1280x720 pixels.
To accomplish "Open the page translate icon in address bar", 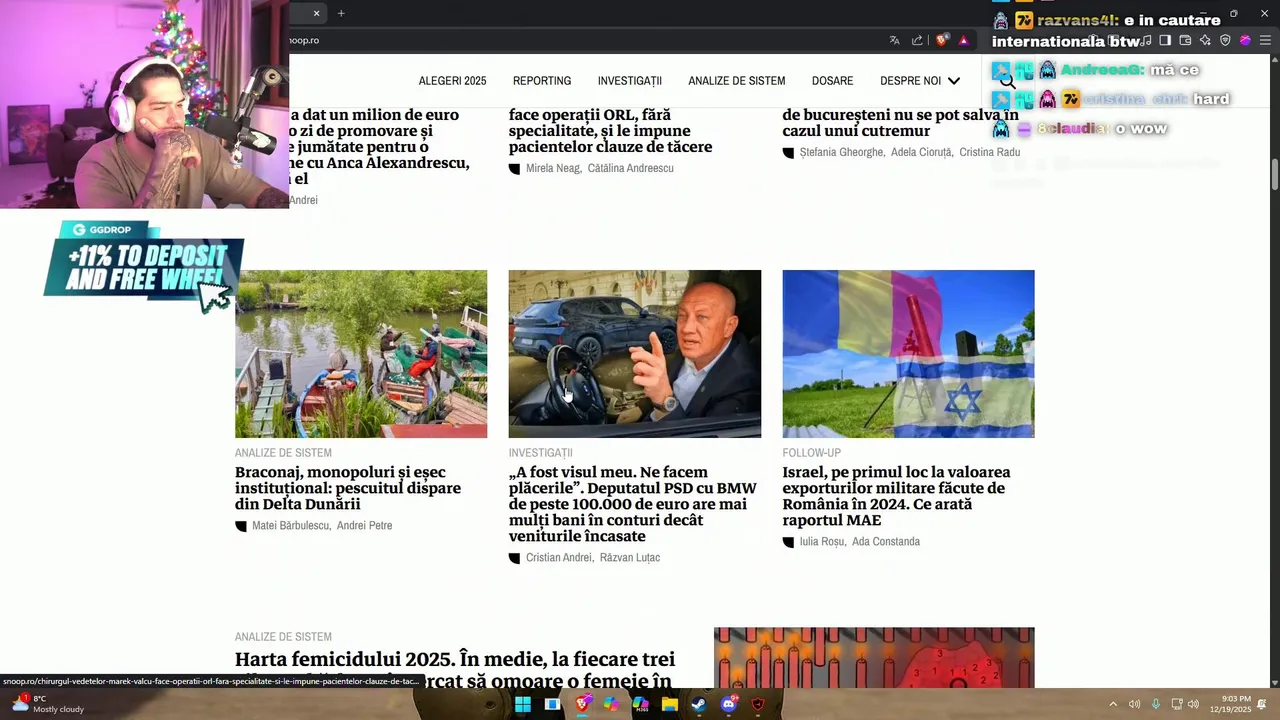I will coord(894,40).
